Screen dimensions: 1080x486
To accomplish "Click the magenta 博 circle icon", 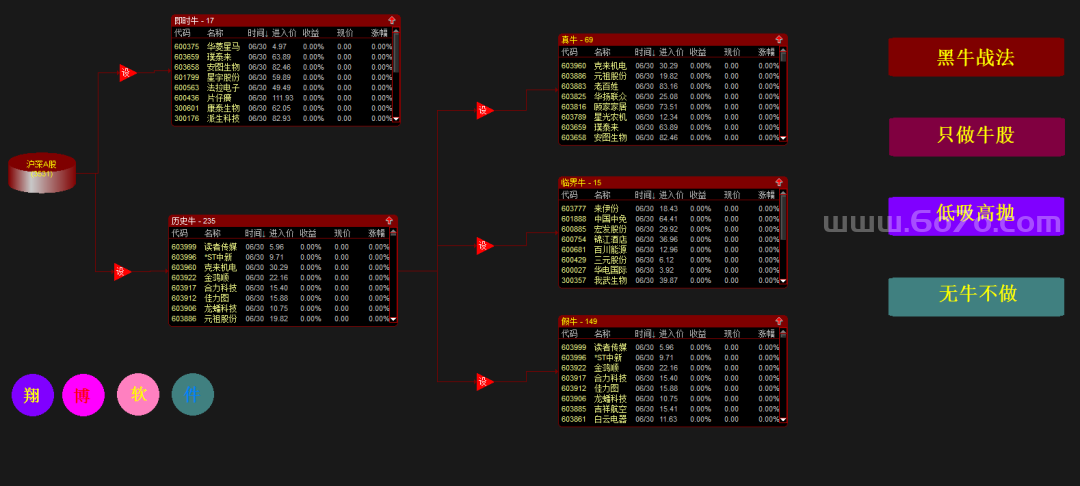I will tap(83, 394).
